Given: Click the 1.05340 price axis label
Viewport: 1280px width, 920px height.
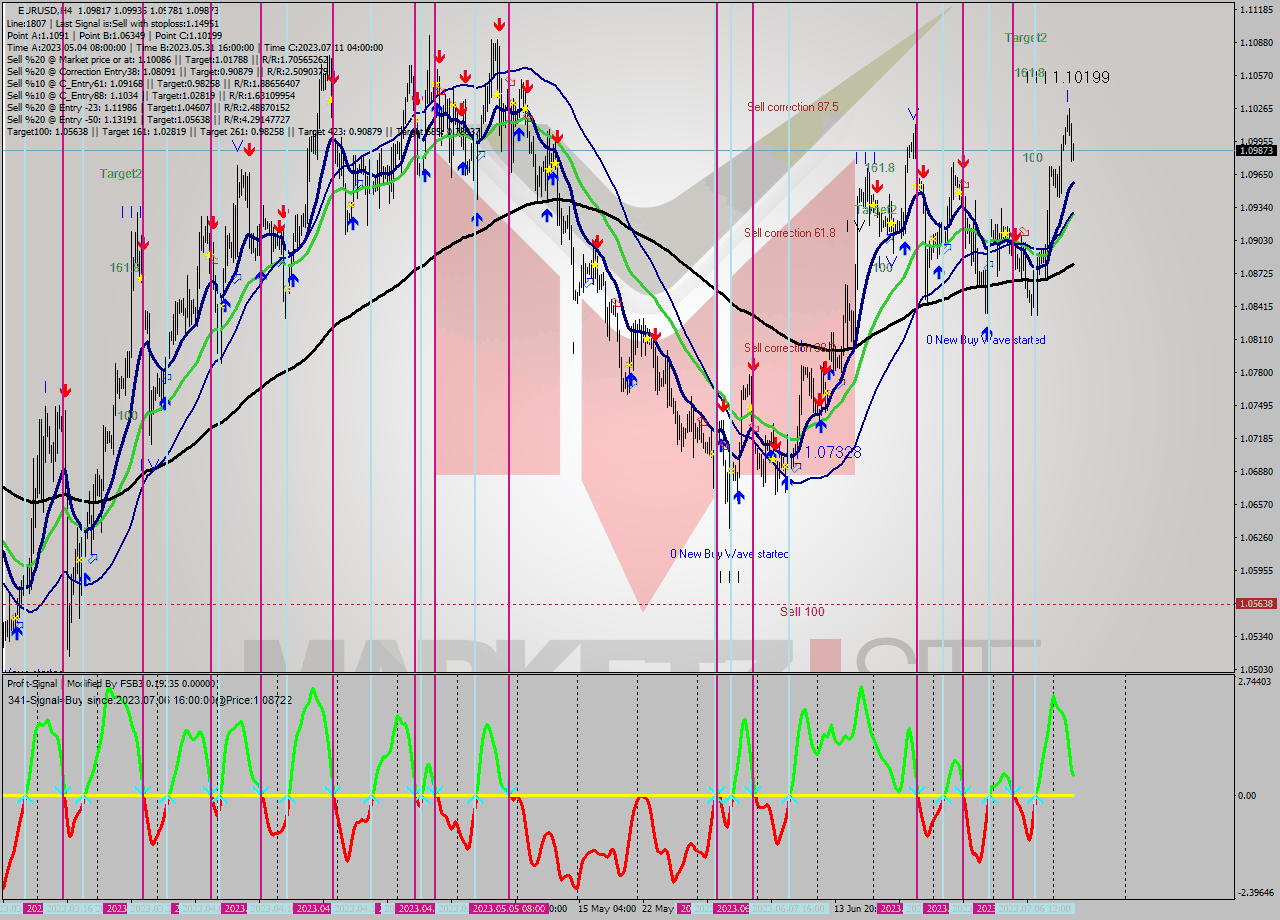Looking at the screenshot, I should click(1256, 637).
